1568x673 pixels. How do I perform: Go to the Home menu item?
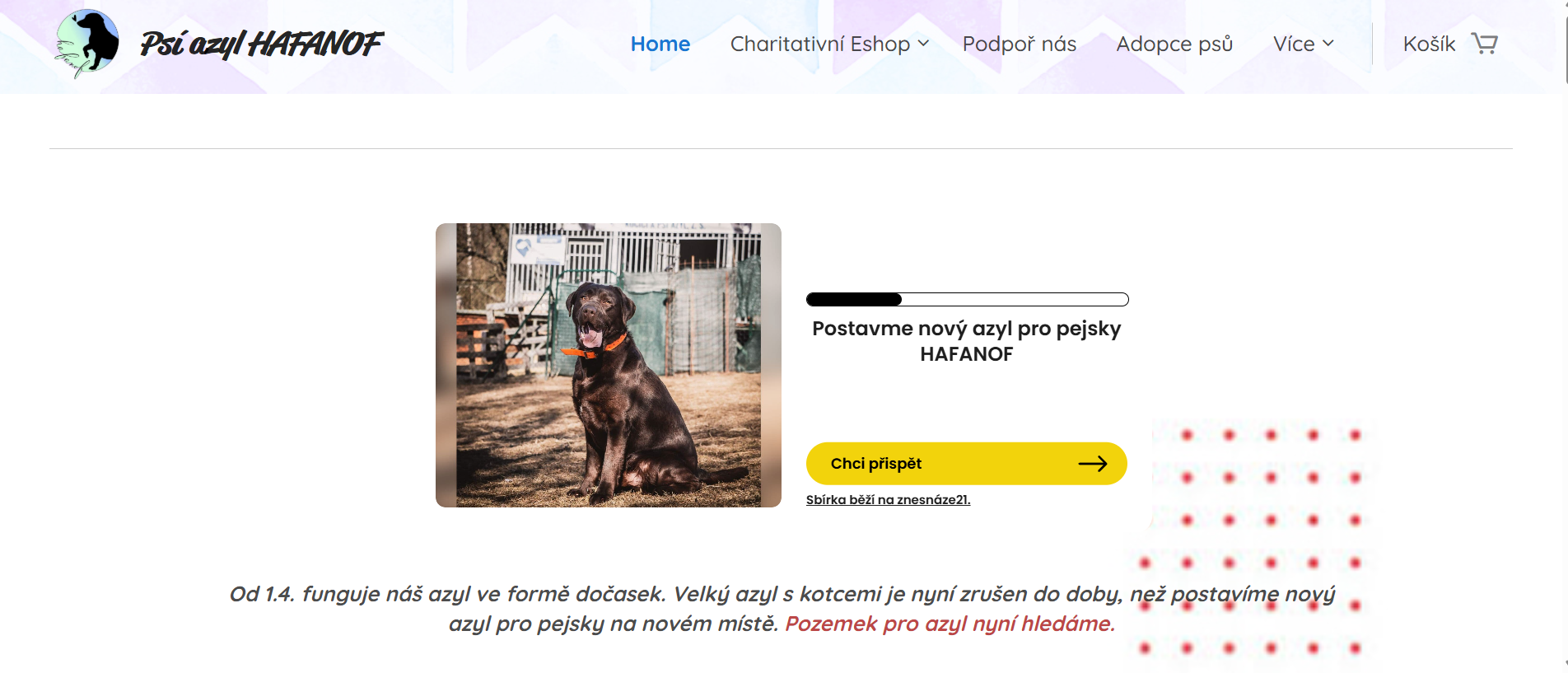click(660, 44)
